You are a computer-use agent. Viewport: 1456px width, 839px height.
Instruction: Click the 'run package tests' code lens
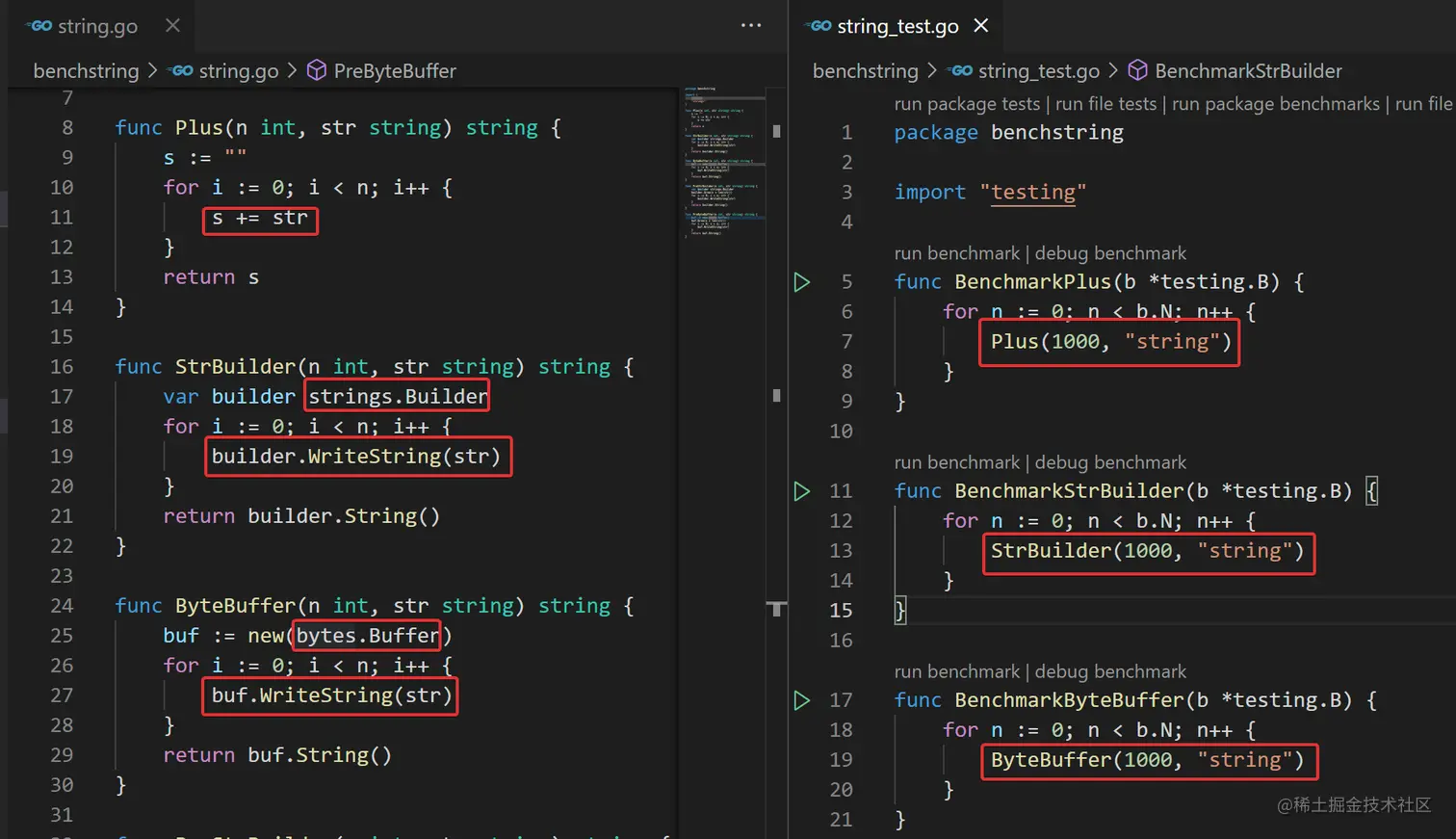[967, 104]
